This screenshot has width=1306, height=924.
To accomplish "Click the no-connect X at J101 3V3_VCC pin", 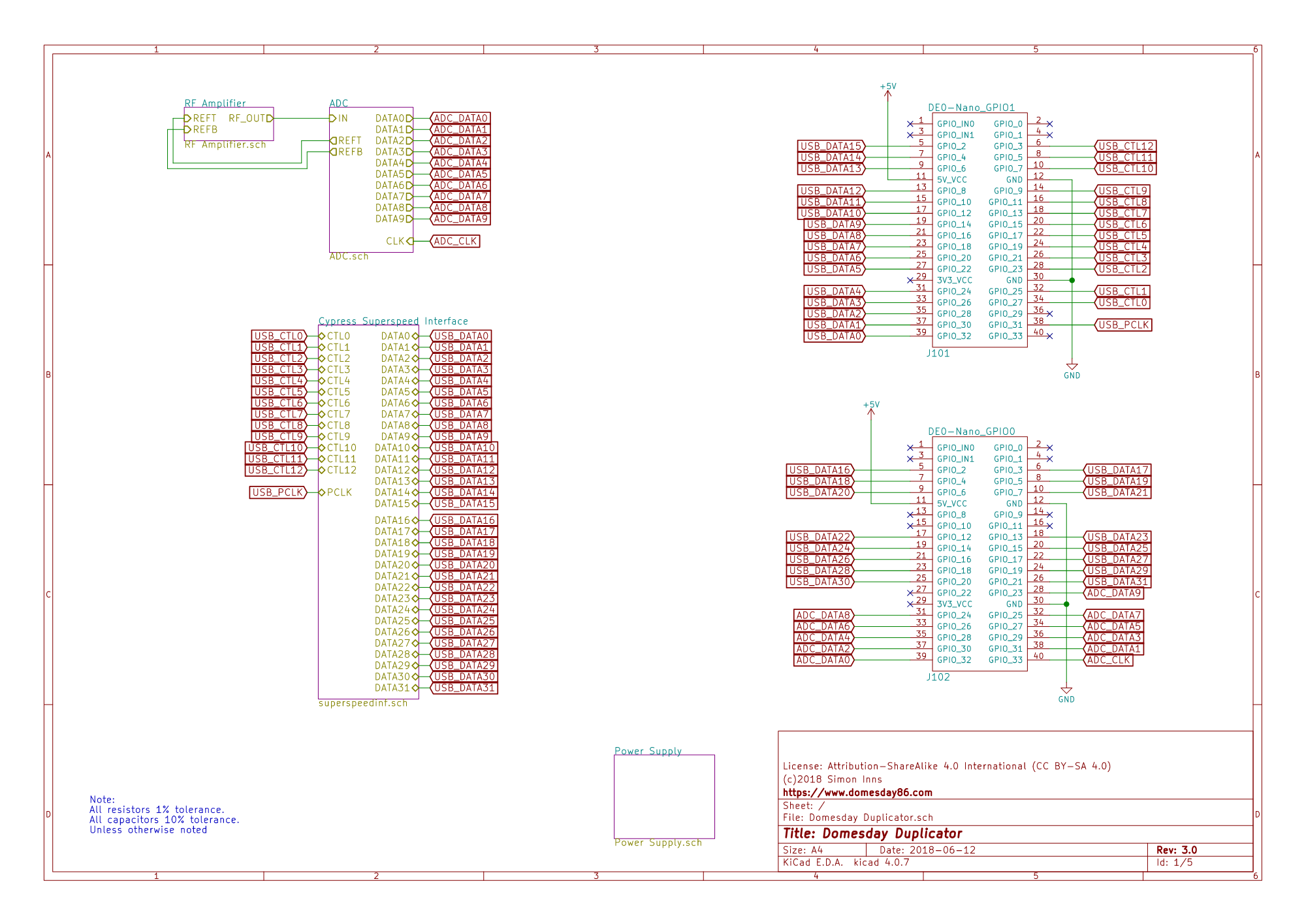I will [x=910, y=280].
